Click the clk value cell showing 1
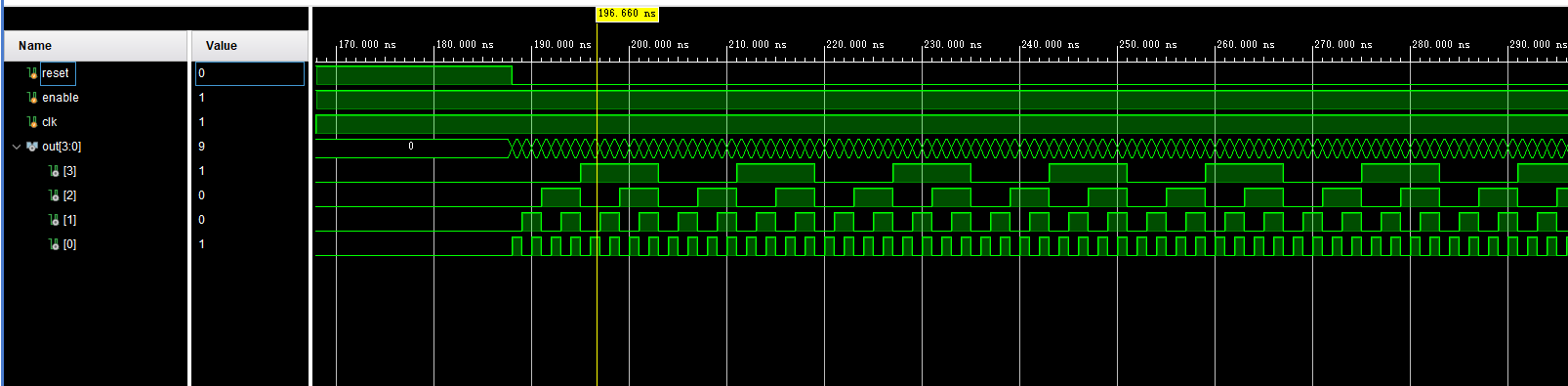The image size is (1568, 386). (251, 122)
